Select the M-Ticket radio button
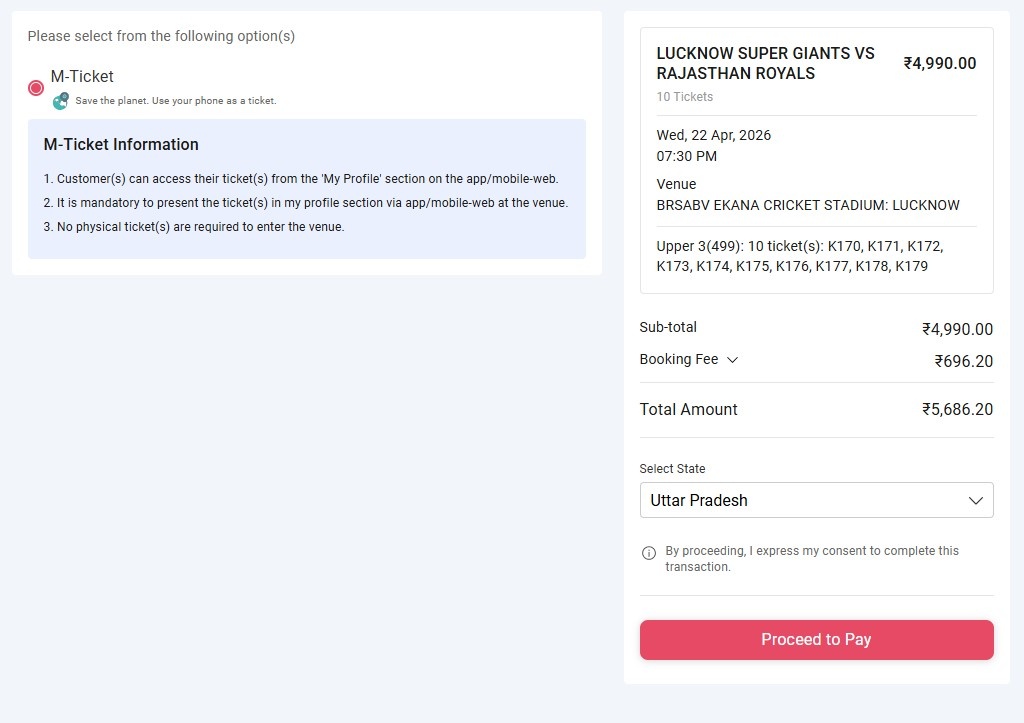This screenshot has width=1024, height=723. click(36, 88)
